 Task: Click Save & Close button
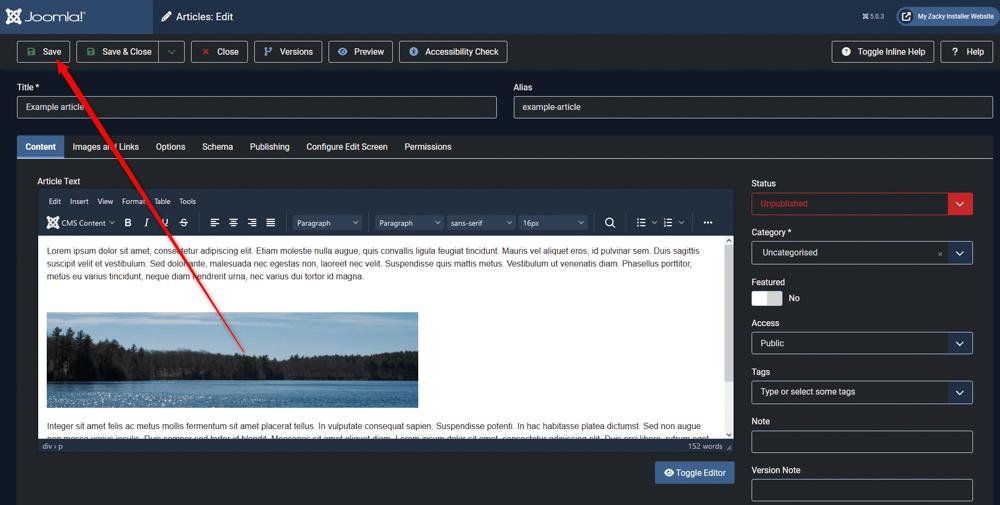(118, 52)
